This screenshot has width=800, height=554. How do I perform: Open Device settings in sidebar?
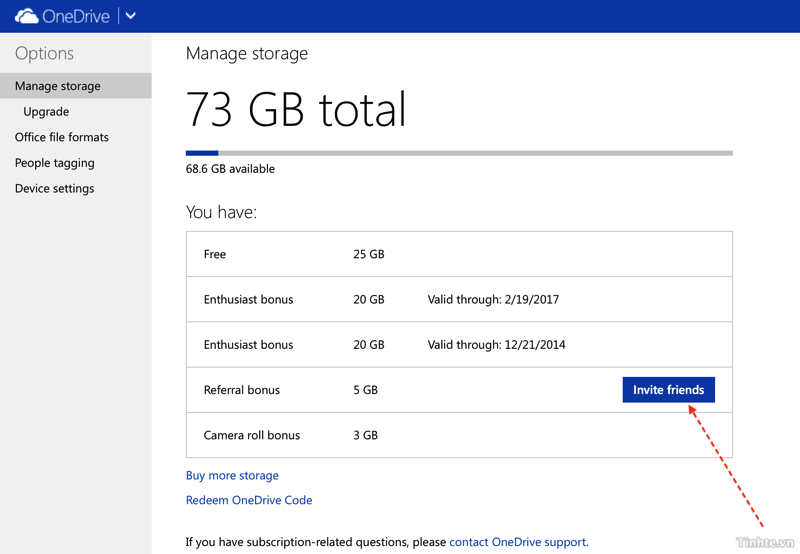(x=55, y=189)
